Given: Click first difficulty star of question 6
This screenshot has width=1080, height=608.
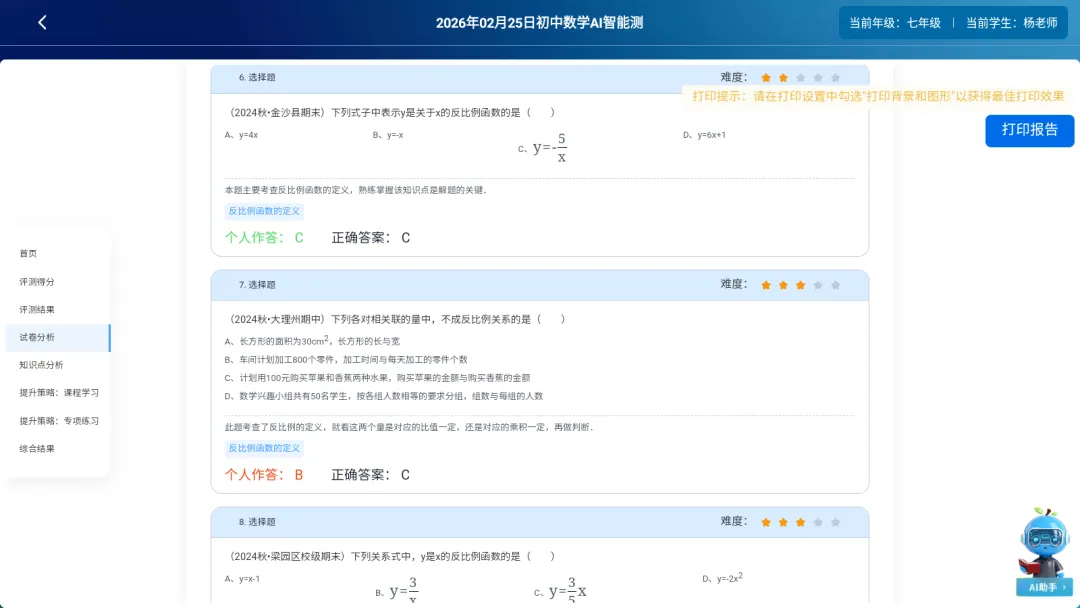Looking at the screenshot, I should [766, 78].
